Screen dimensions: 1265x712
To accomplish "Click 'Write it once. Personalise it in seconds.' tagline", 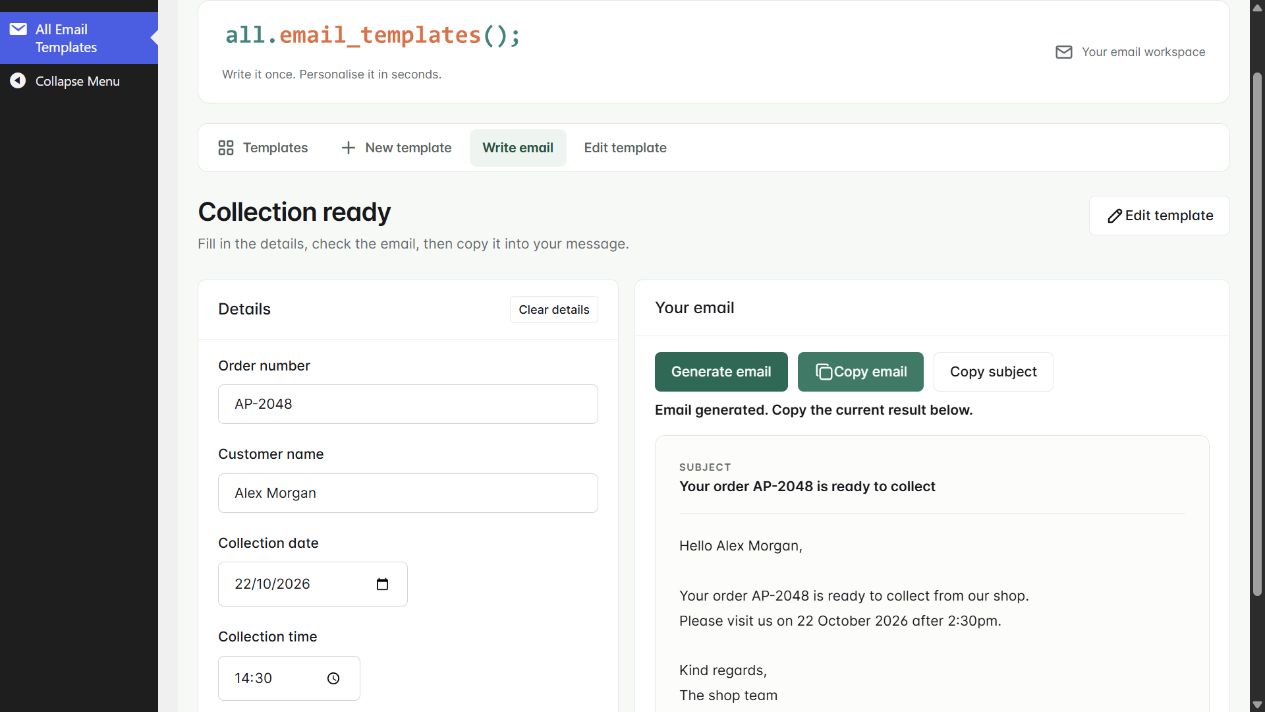I will 332,74.
